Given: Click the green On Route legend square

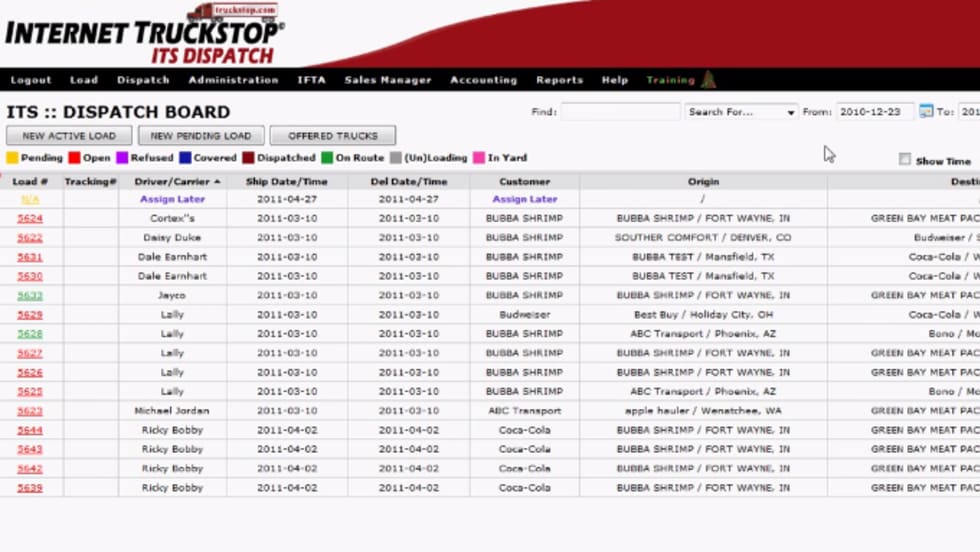Looking at the screenshot, I should click(x=327, y=158).
